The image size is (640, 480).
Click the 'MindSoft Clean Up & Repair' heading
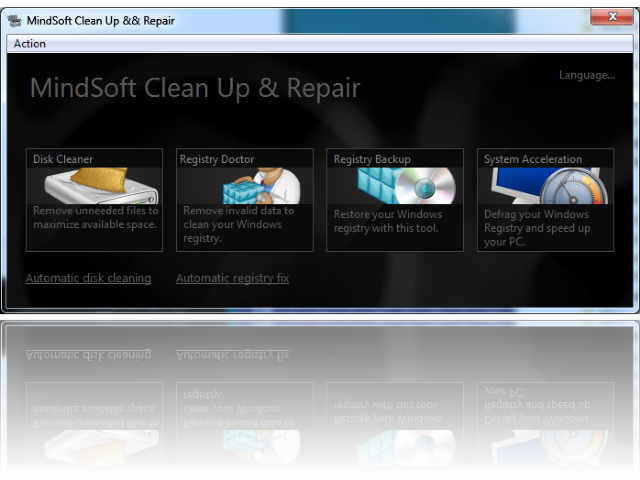pyautogui.click(x=195, y=88)
